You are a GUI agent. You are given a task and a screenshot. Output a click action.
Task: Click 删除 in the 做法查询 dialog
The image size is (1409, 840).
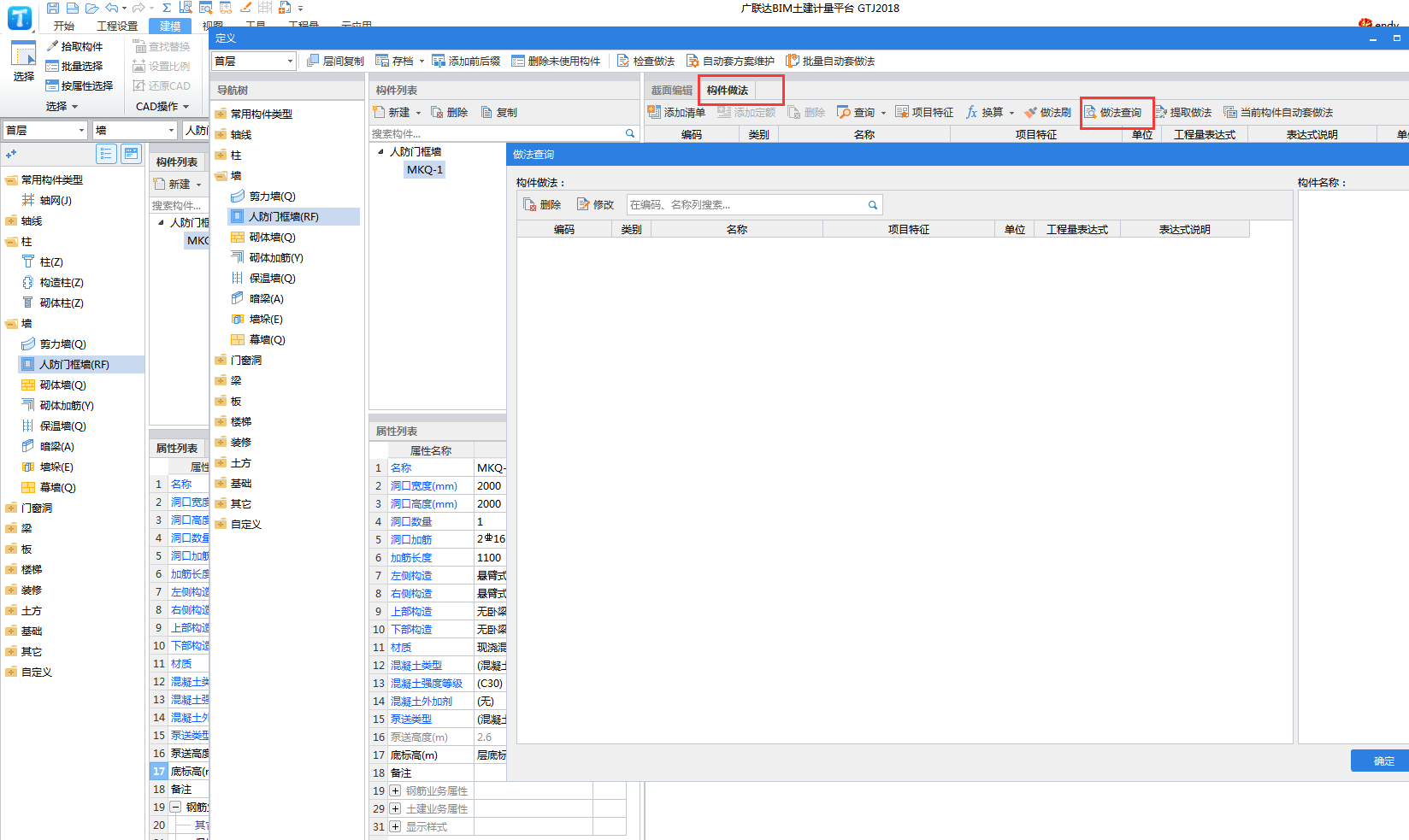click(542, 204)
